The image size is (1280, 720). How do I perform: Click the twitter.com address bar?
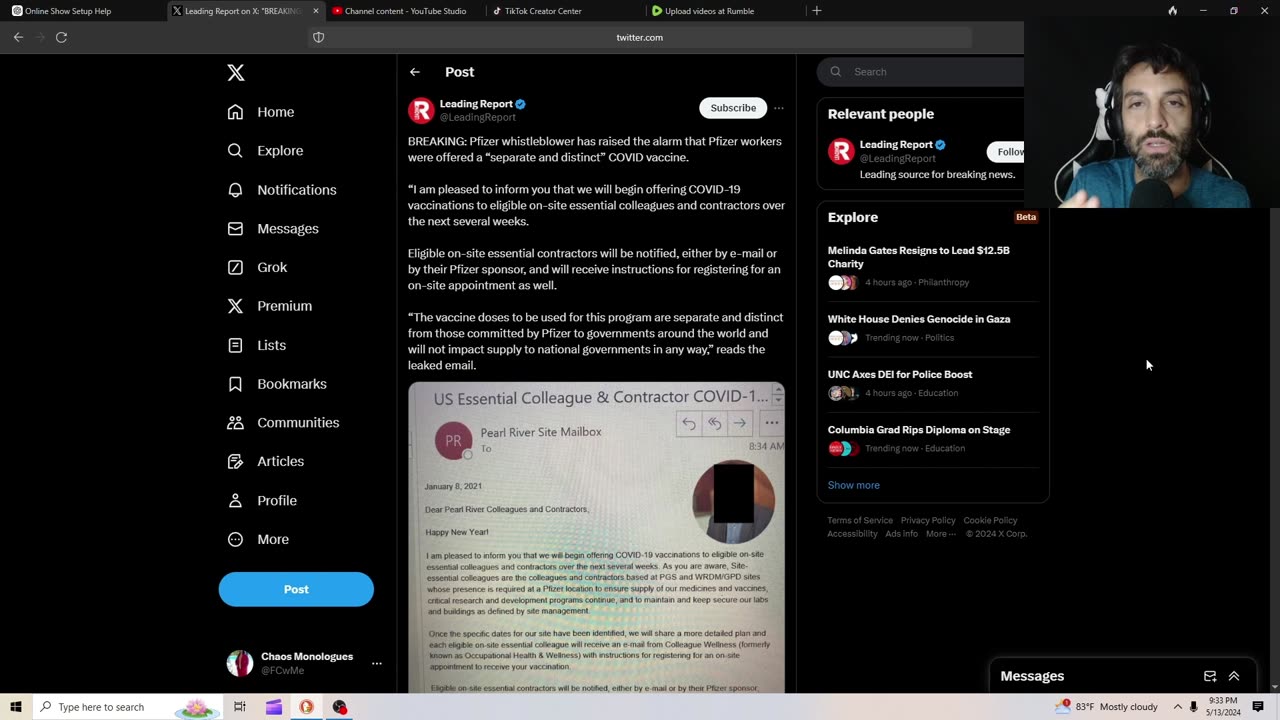click(640, 37)
